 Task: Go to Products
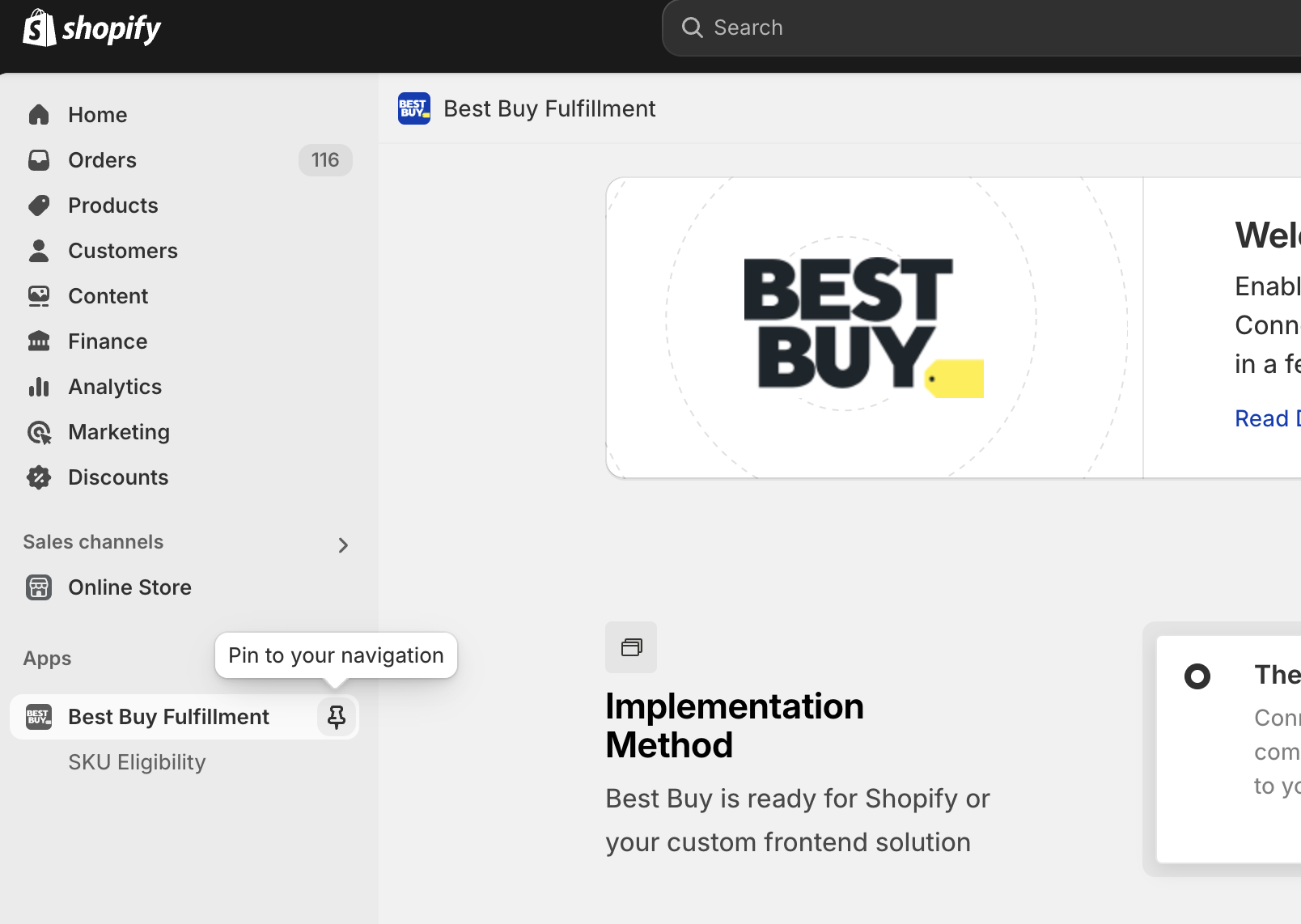point(112,206)
